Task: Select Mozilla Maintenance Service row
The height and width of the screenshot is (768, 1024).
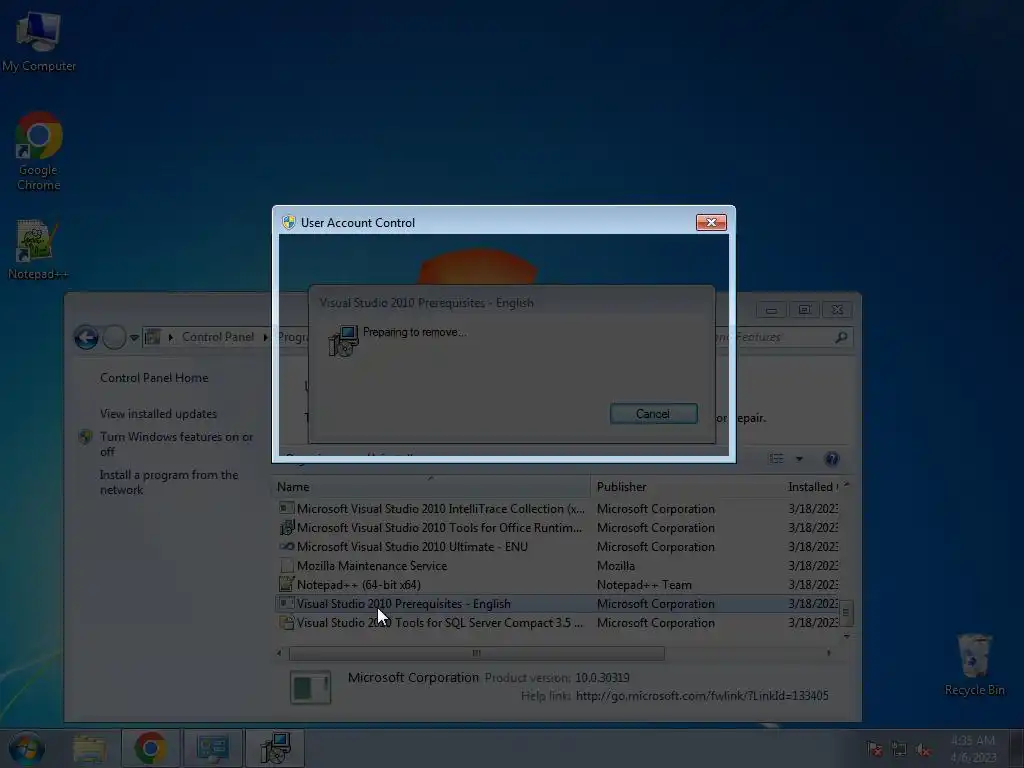Action: [x=557, y=566]
